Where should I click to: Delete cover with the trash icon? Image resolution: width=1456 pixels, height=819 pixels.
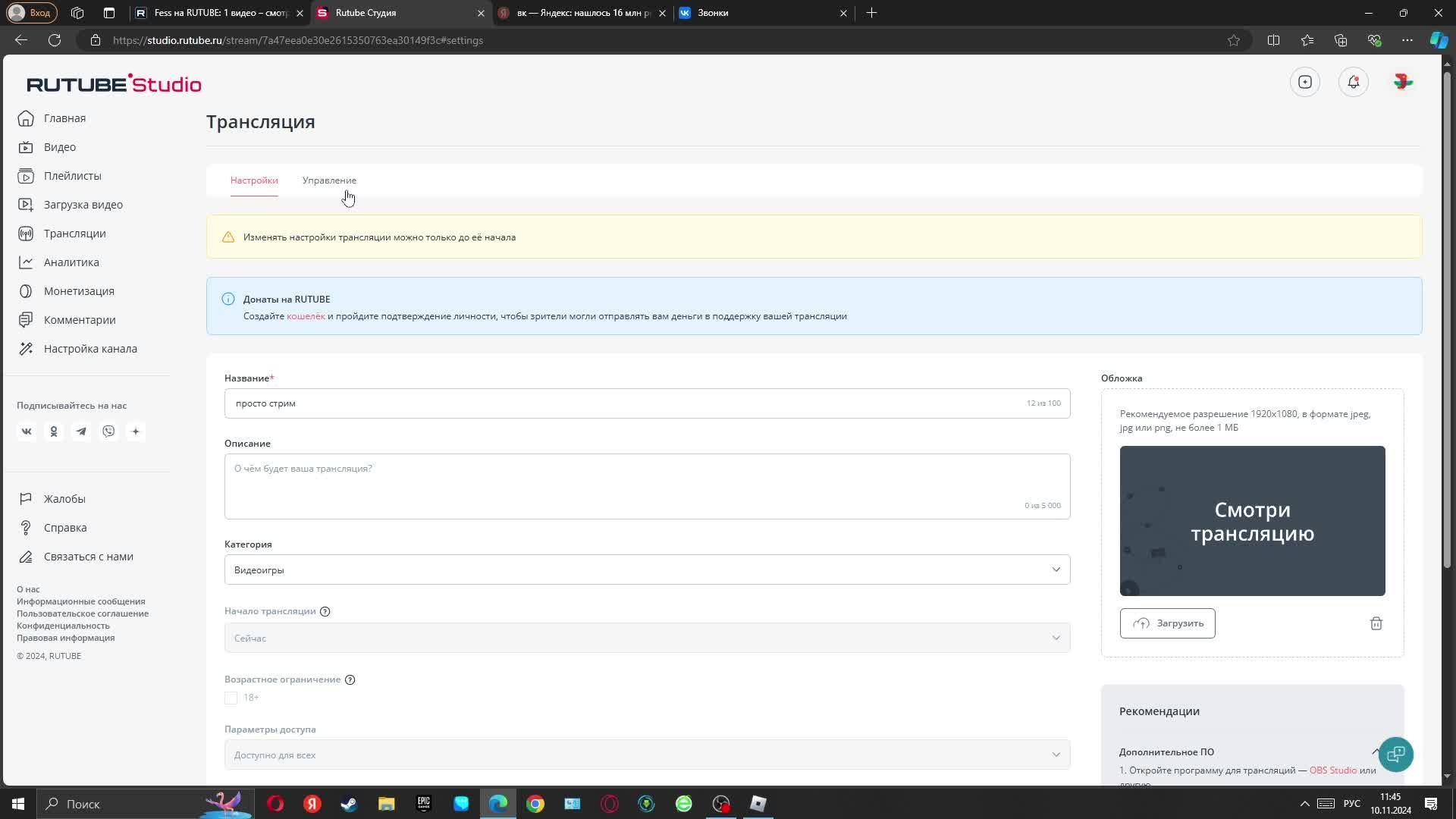1376,623
